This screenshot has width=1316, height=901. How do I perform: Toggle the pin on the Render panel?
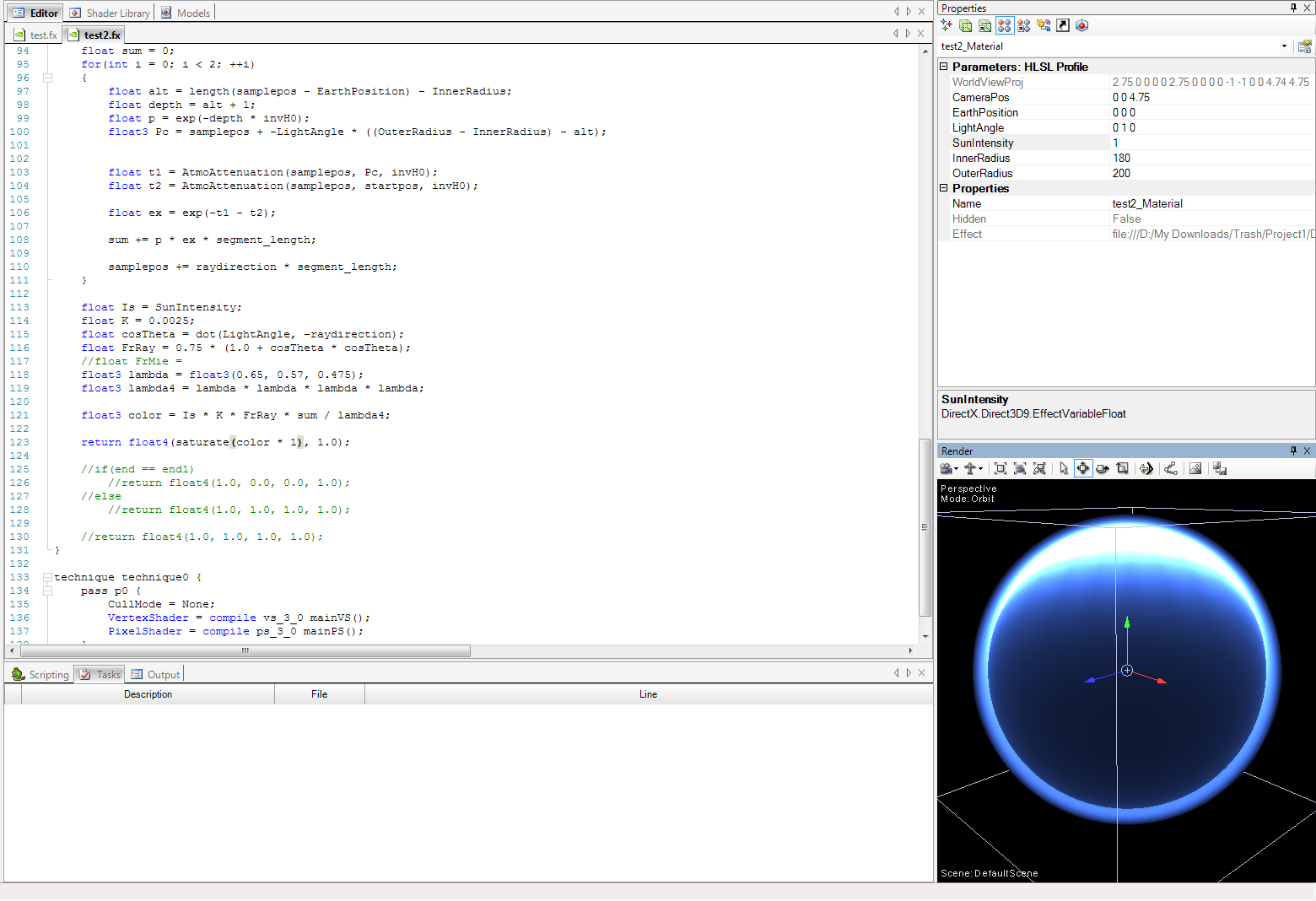click(x=1293, y=450)
